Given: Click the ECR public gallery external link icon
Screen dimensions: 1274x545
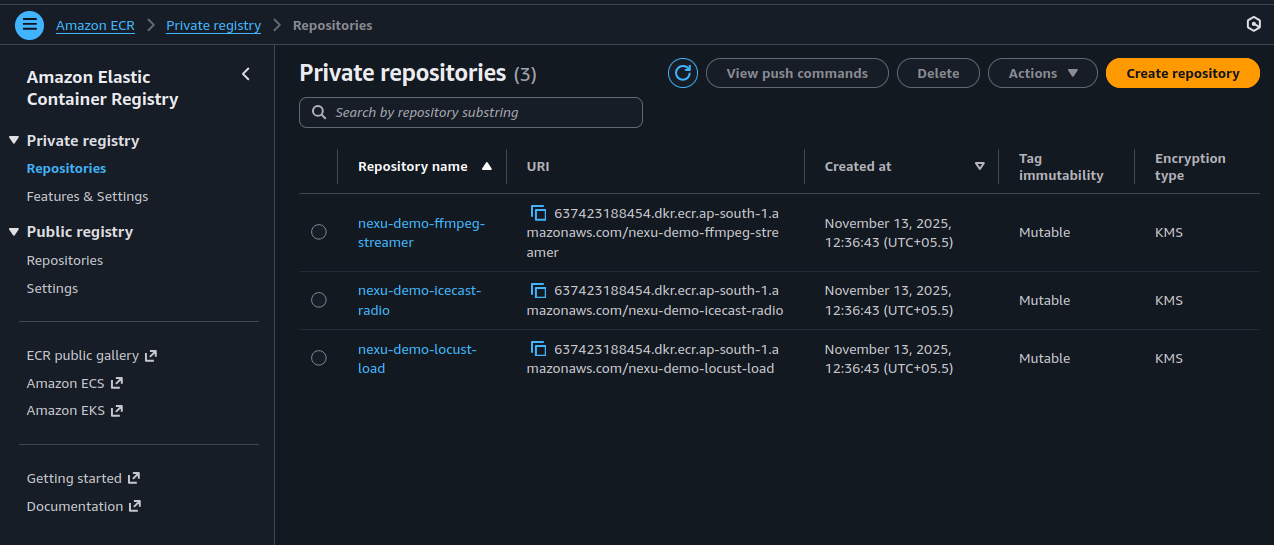Looking at the screenshot, I should [x=151, y=356].
